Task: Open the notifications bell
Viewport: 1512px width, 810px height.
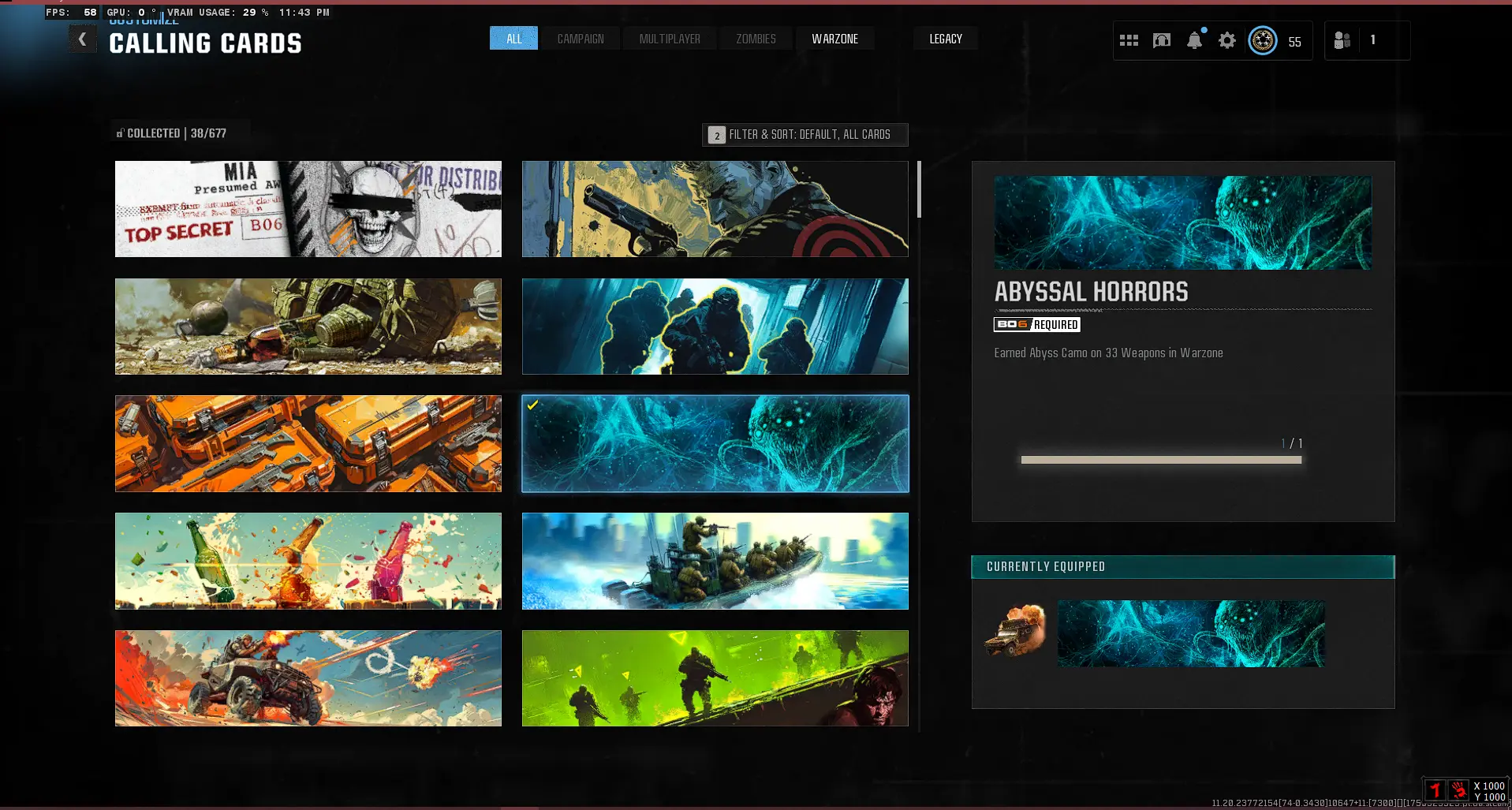Action: (x=1194, y=40)
